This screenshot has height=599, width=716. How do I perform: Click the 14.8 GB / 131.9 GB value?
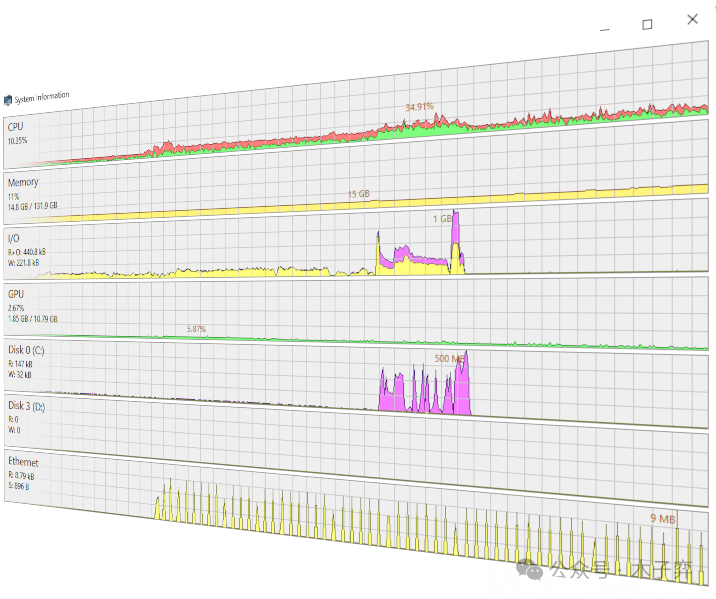click(x=32, y=206)
